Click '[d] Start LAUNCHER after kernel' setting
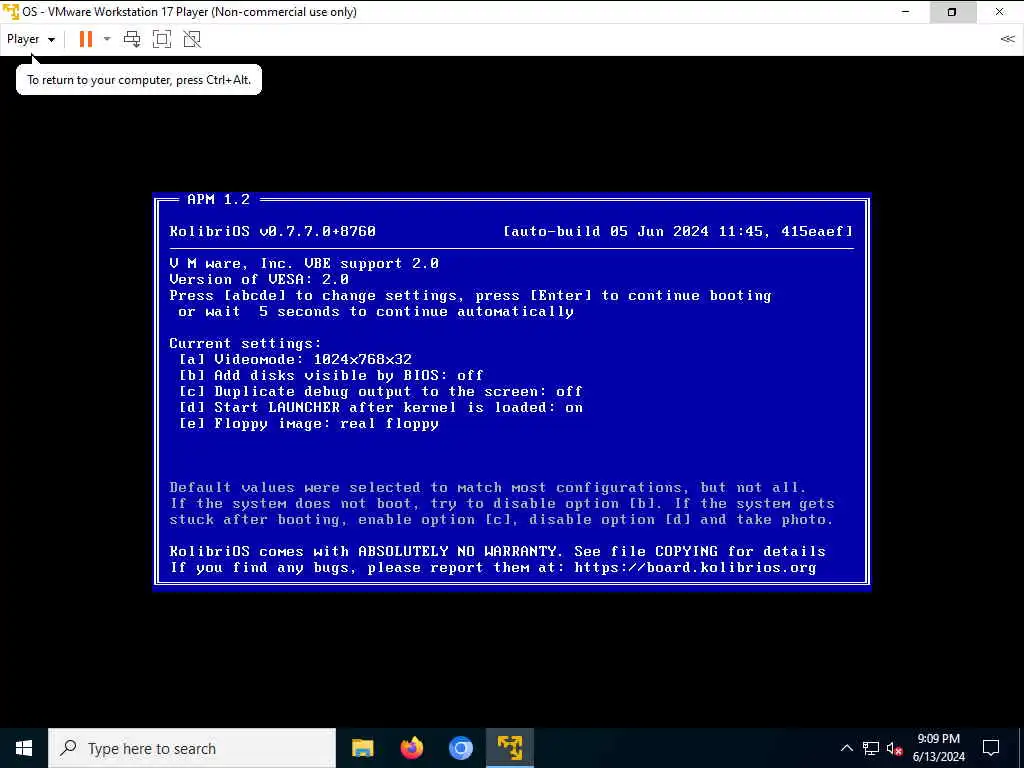1024x768 pixels. coord(381,408)
